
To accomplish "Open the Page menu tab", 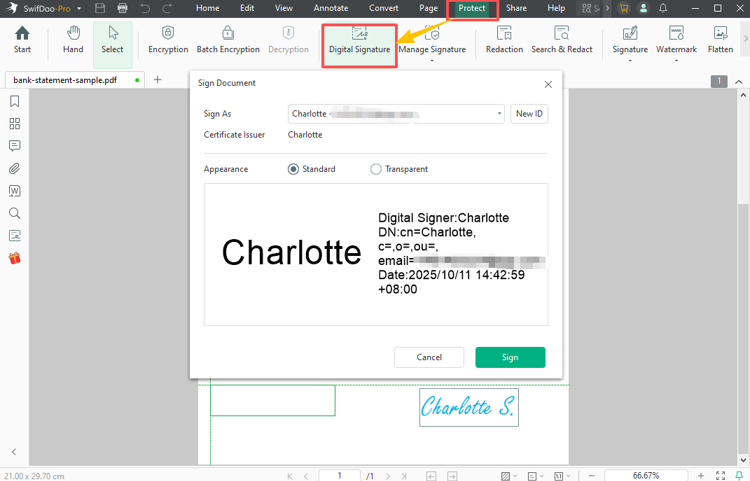I will click(x=428, y=8).
